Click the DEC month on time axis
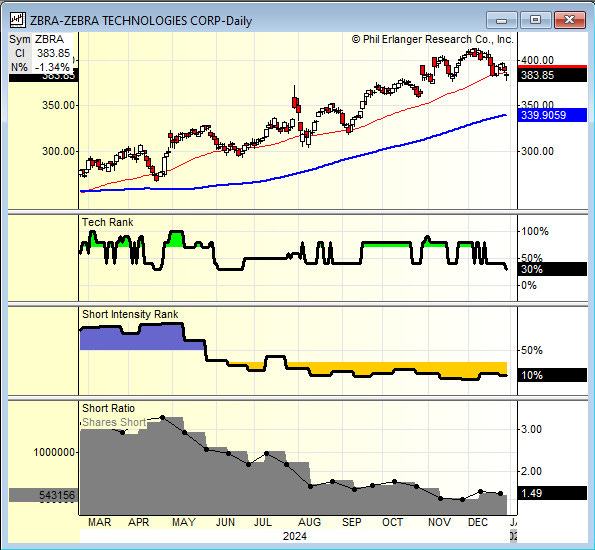This screenshot has height=550, width=595. click(x=478, y=522)
